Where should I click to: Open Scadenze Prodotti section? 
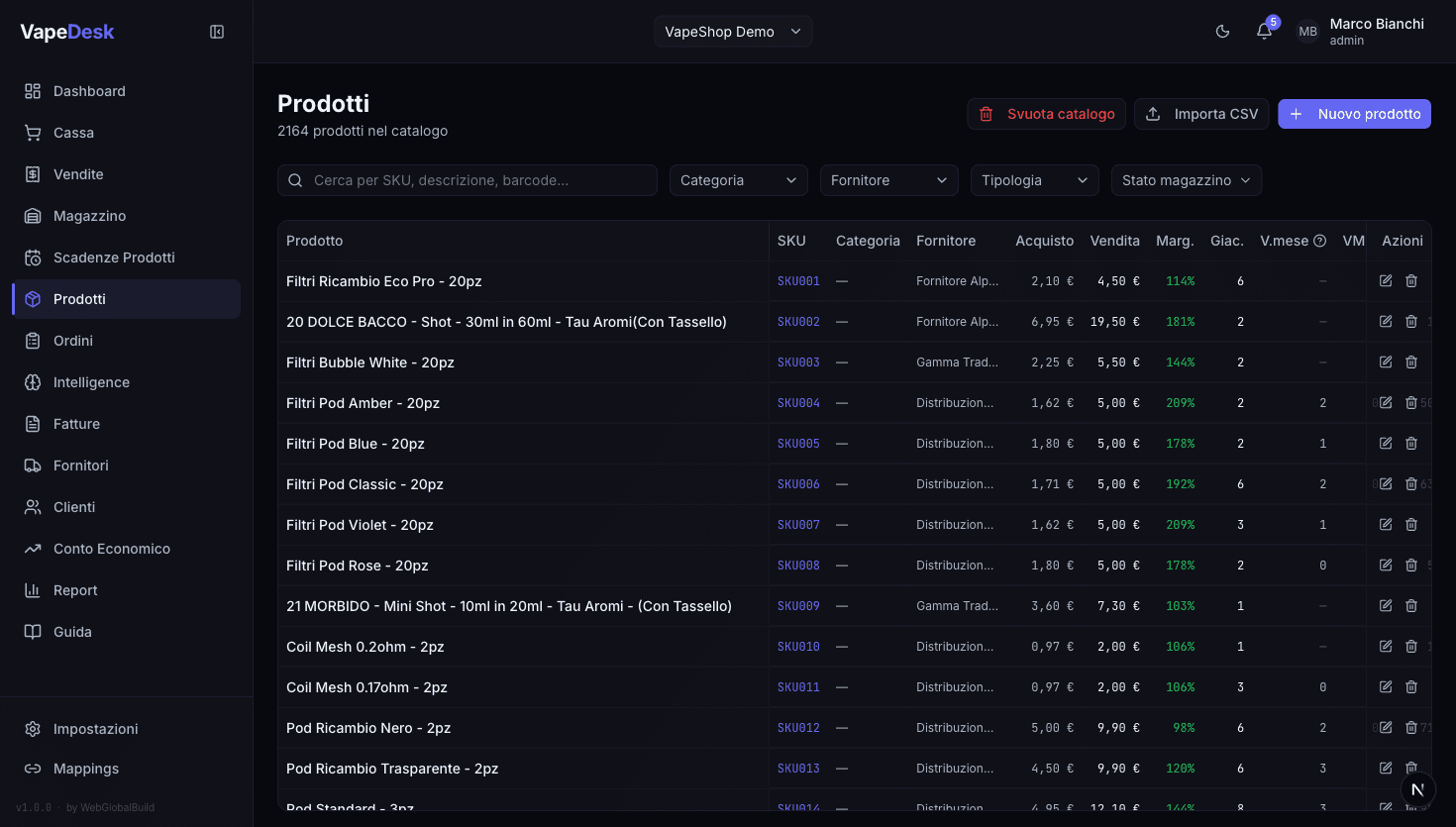pos(113,258)
